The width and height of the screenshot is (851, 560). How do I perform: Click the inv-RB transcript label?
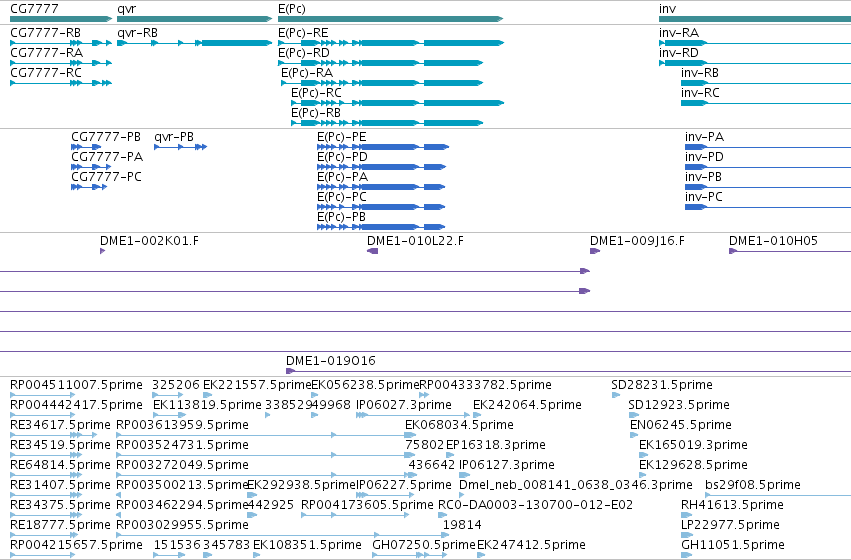click(x=700, y=73)
